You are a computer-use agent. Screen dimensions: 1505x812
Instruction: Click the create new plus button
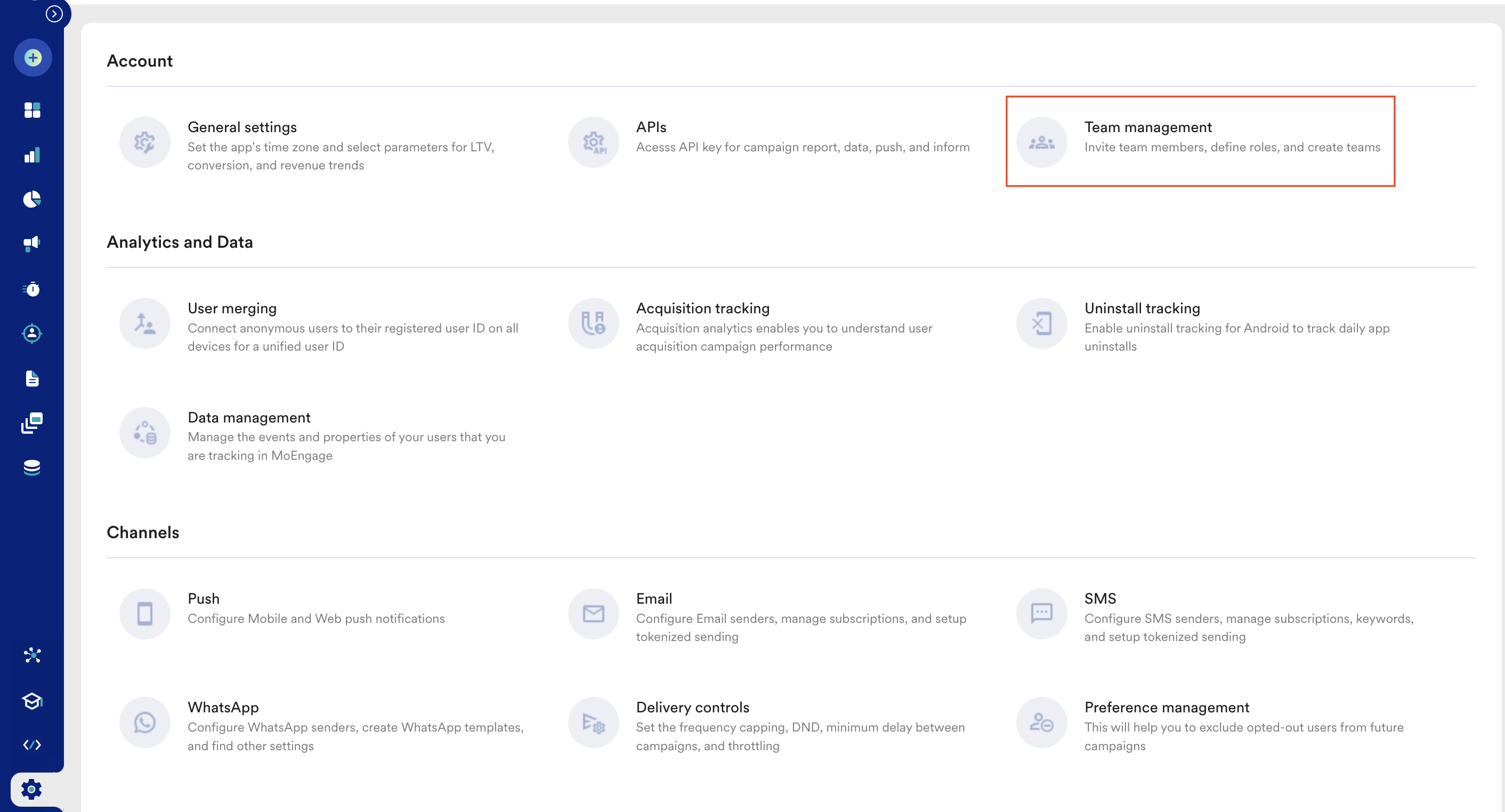pyautogui.click(x=33, y=57)
